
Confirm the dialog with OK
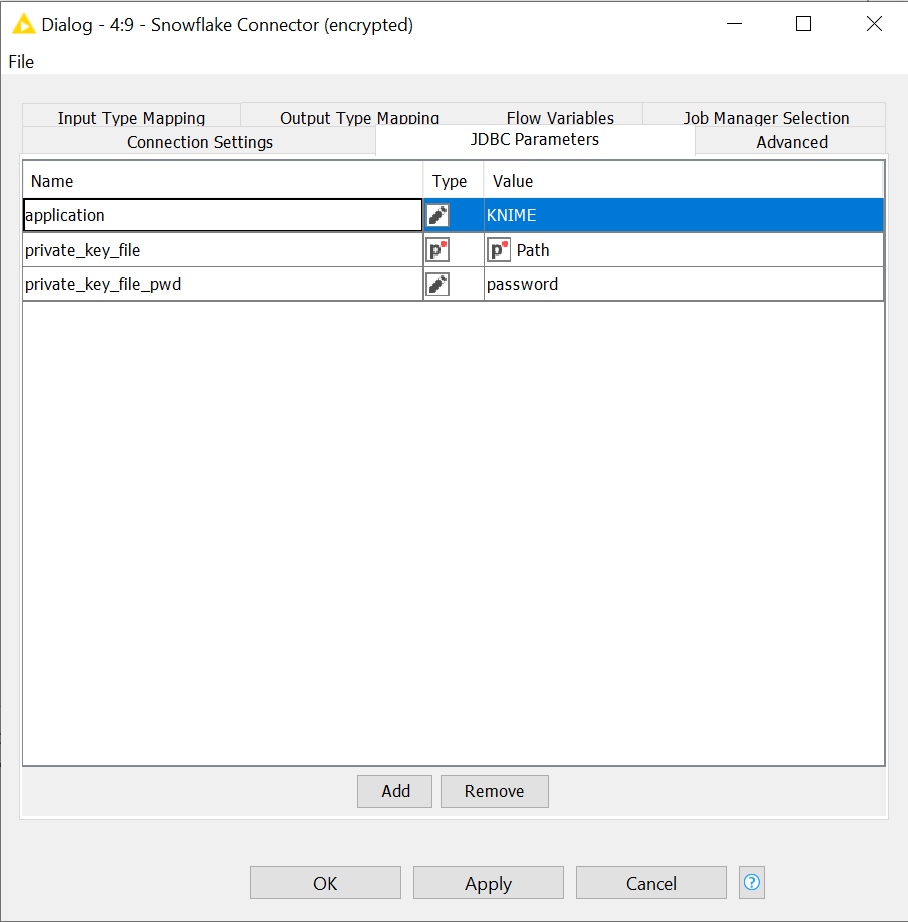325,883
